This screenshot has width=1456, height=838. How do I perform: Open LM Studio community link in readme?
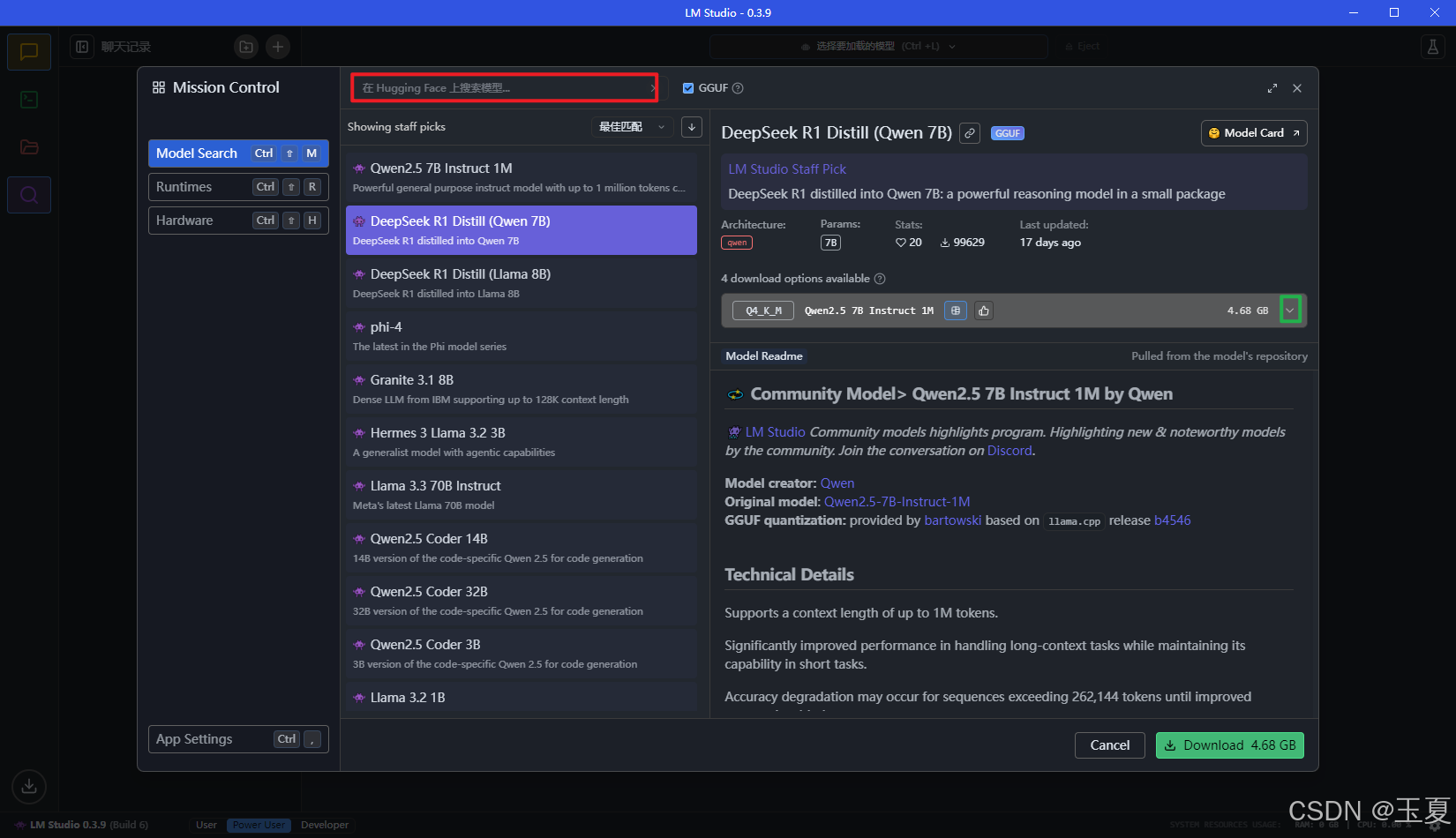(775, 432)
